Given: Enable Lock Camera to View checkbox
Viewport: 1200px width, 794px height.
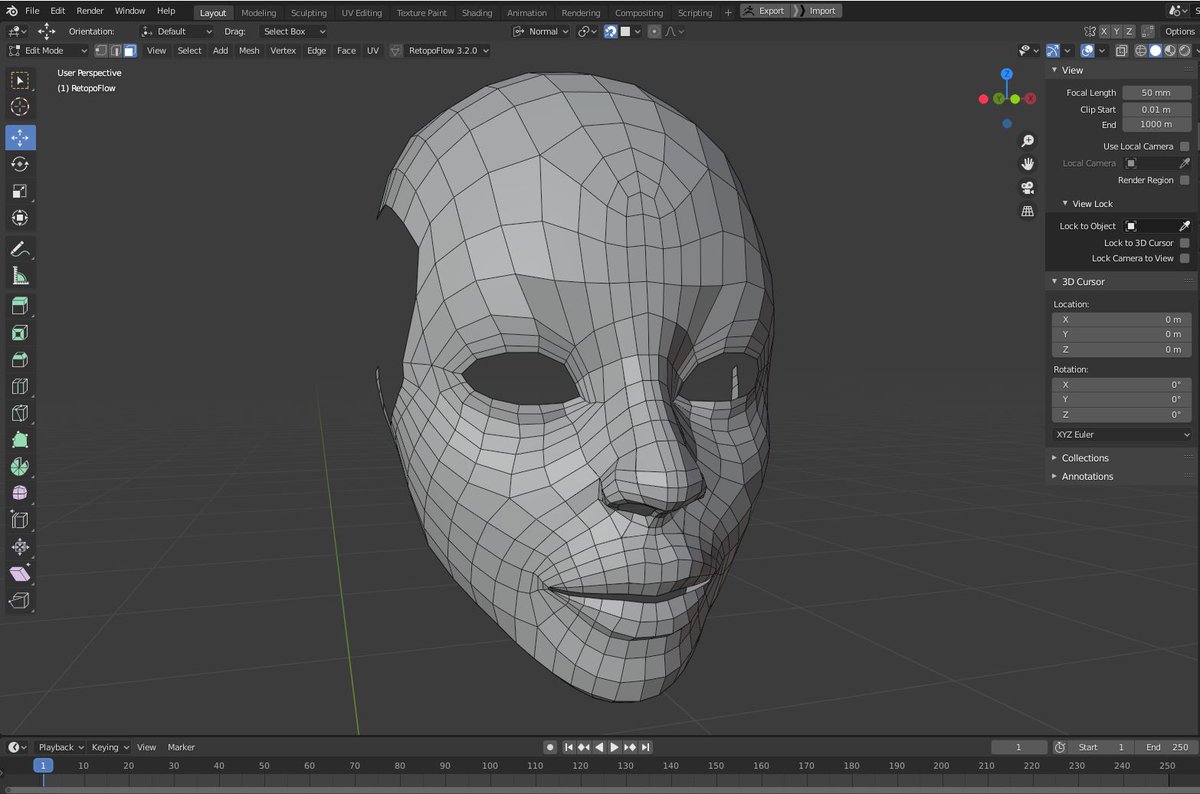Looking at the screenshot, I should (1185, 258).
